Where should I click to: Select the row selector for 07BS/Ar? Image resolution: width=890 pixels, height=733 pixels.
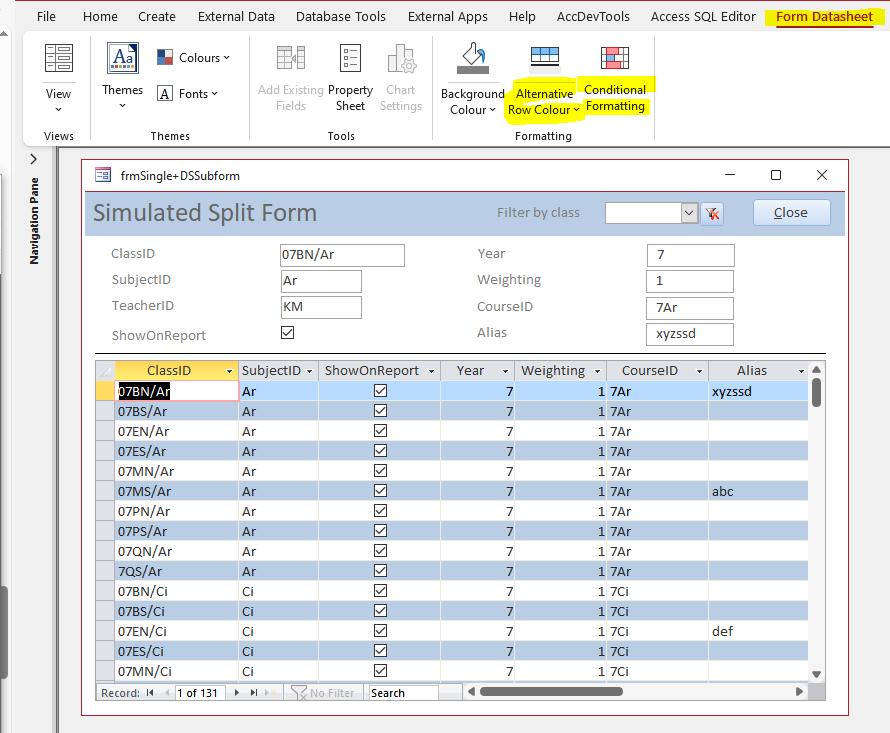pyautogui.click(x=105, y=411)
